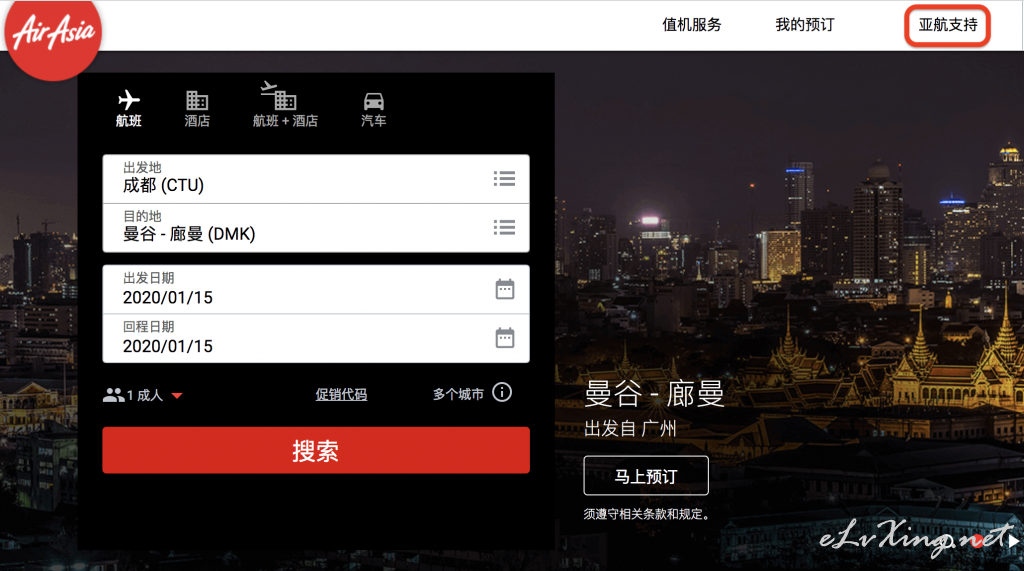
Task: Click the 目的地 曼谷 - 廊曼 (DMK) field
Action: [316, 228]
